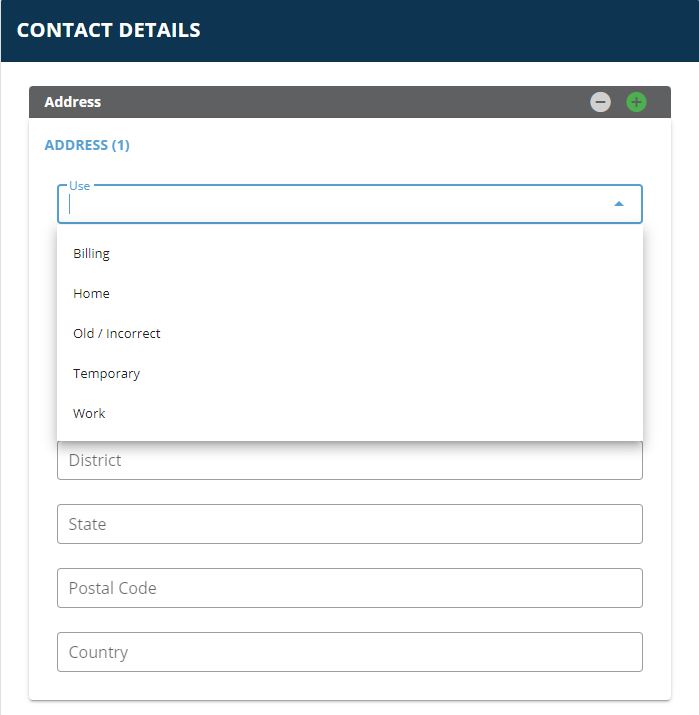The image size is (699, 715).
Task: Focus the Use combo box text field
Action: pos(337,204)
